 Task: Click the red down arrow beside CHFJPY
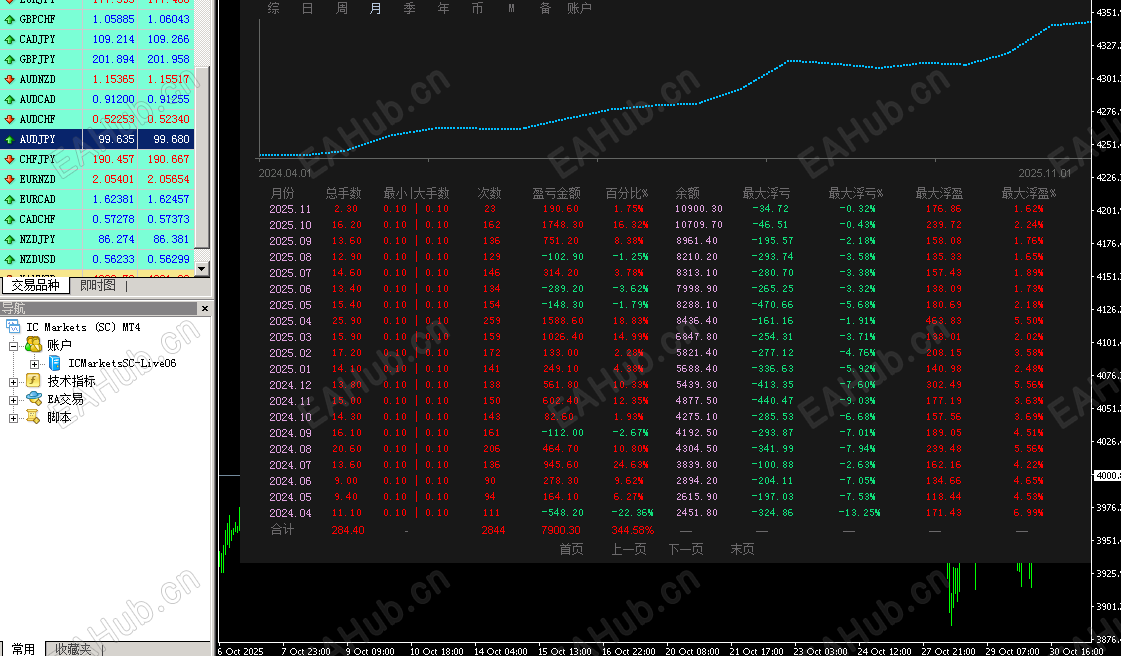pos(9,159)
